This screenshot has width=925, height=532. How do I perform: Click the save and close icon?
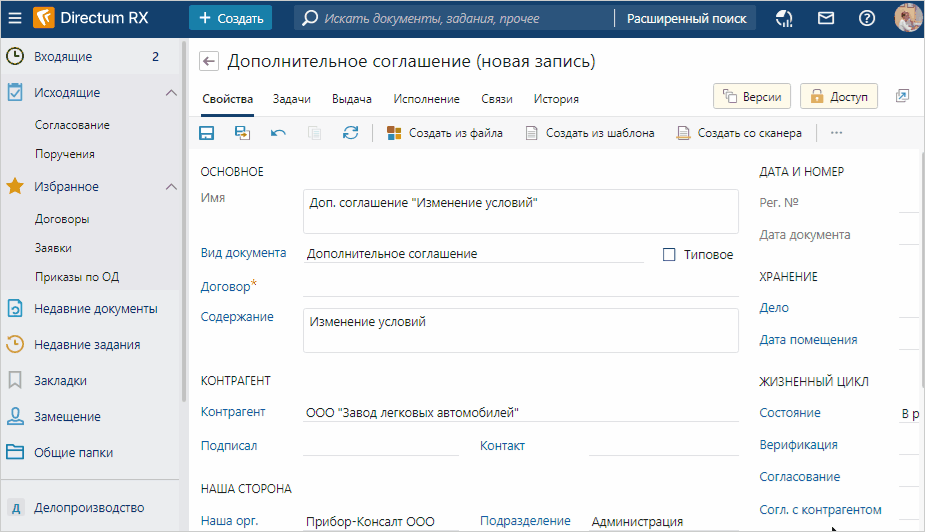coord(242,133)
